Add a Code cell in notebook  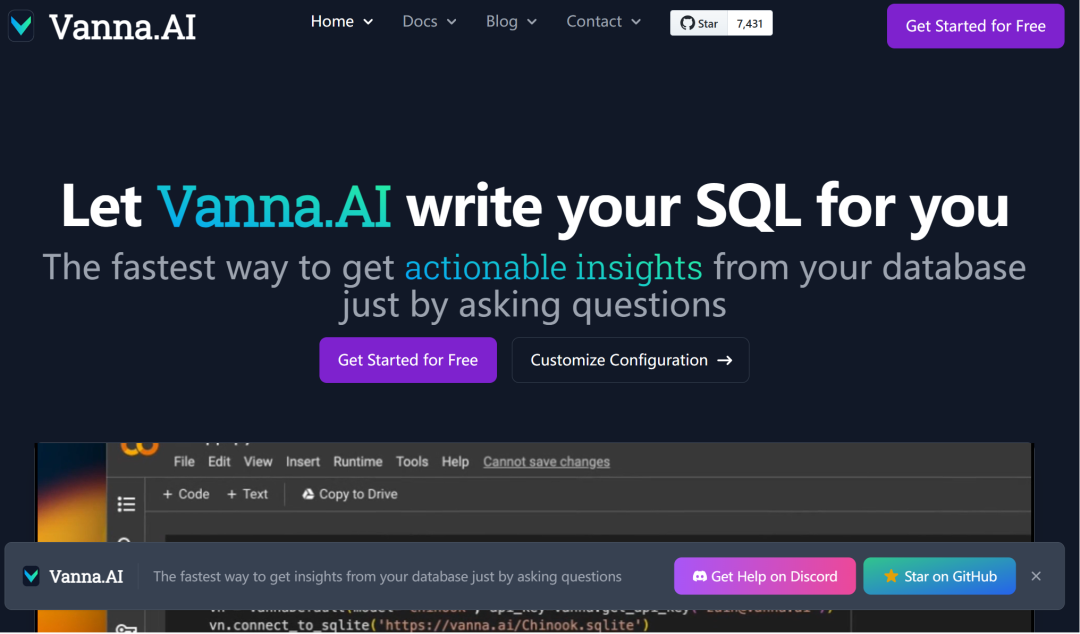pyautogui.click(x=186, y=494)
